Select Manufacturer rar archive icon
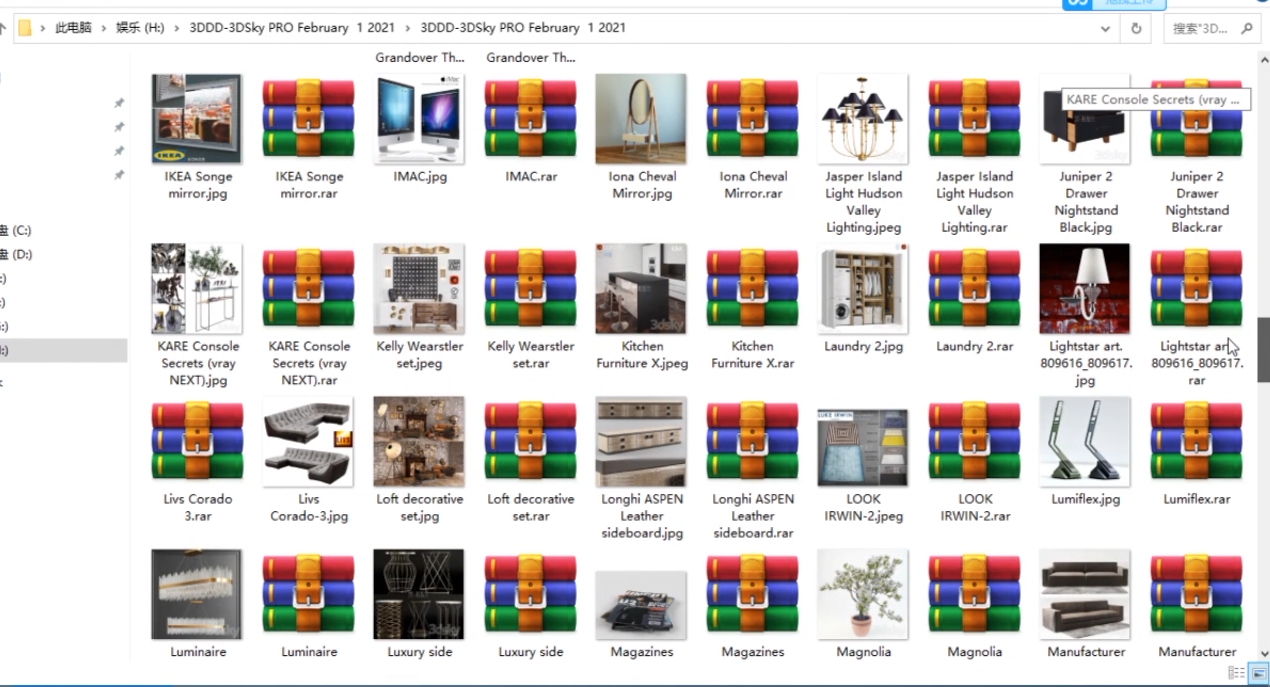The image size is (1270, 687). coord(1196,594)
